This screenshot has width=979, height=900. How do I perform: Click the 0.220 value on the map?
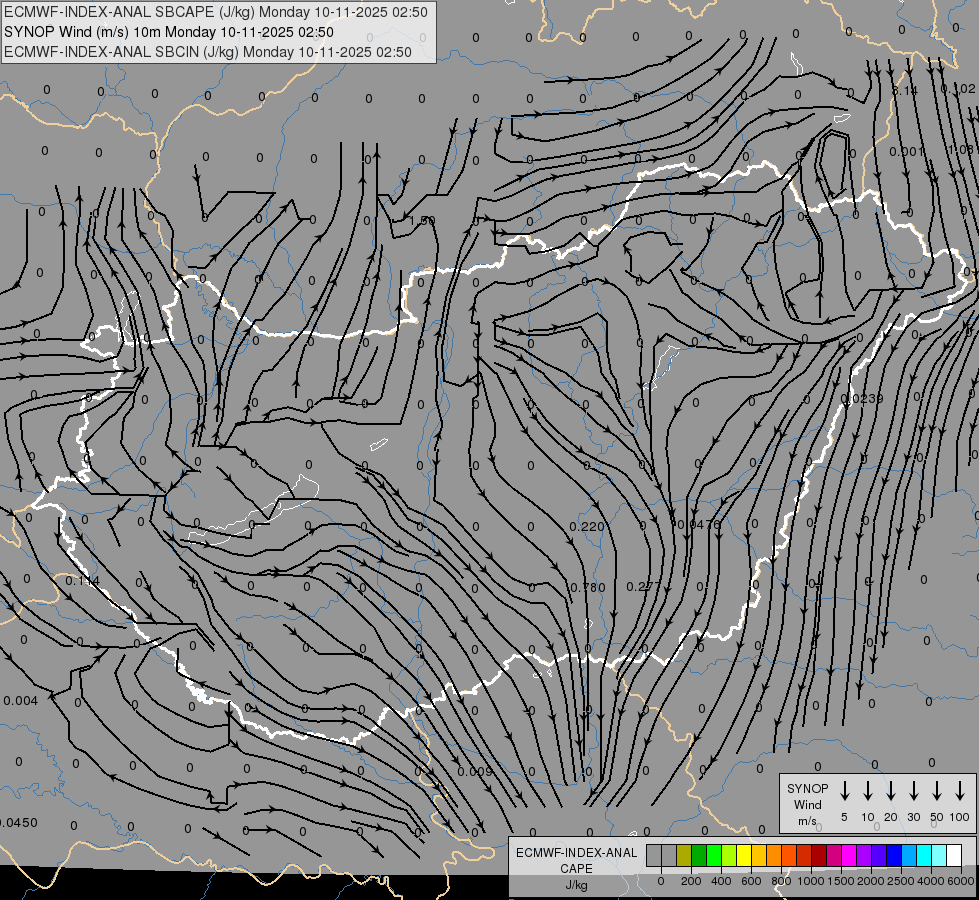click(587, 527)
